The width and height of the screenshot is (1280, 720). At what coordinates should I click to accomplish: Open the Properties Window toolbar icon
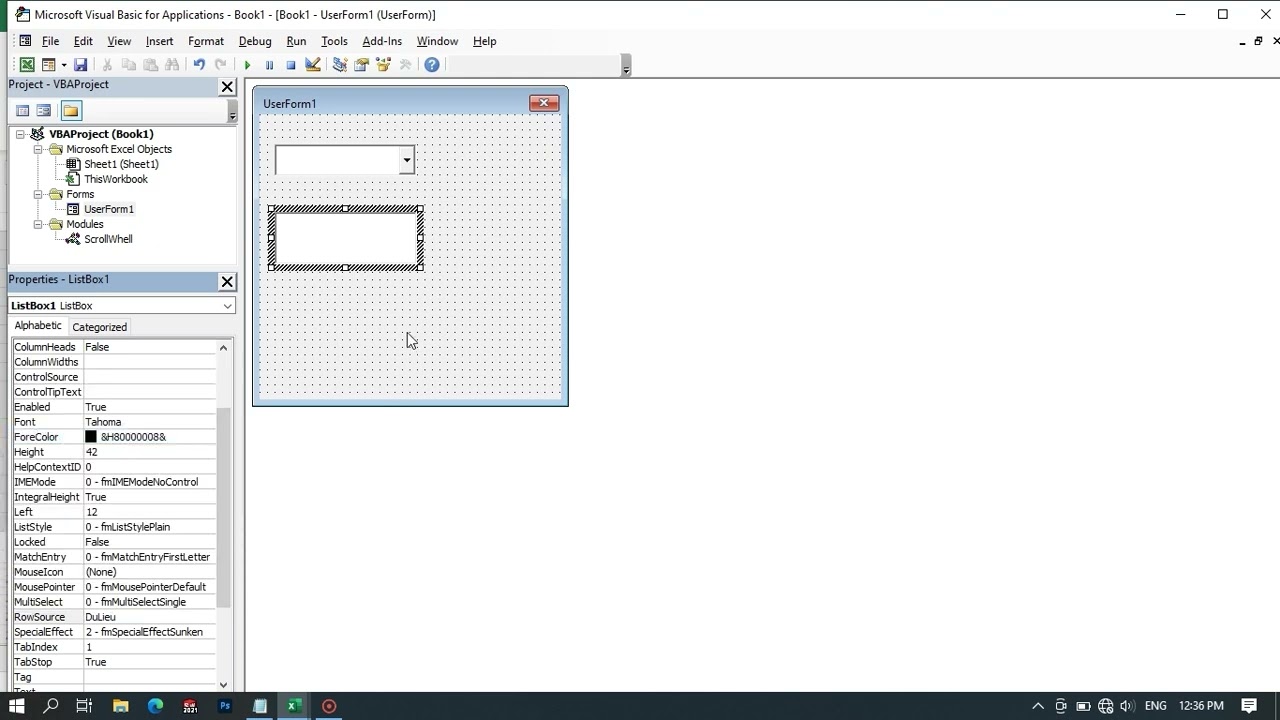(362, 65)
